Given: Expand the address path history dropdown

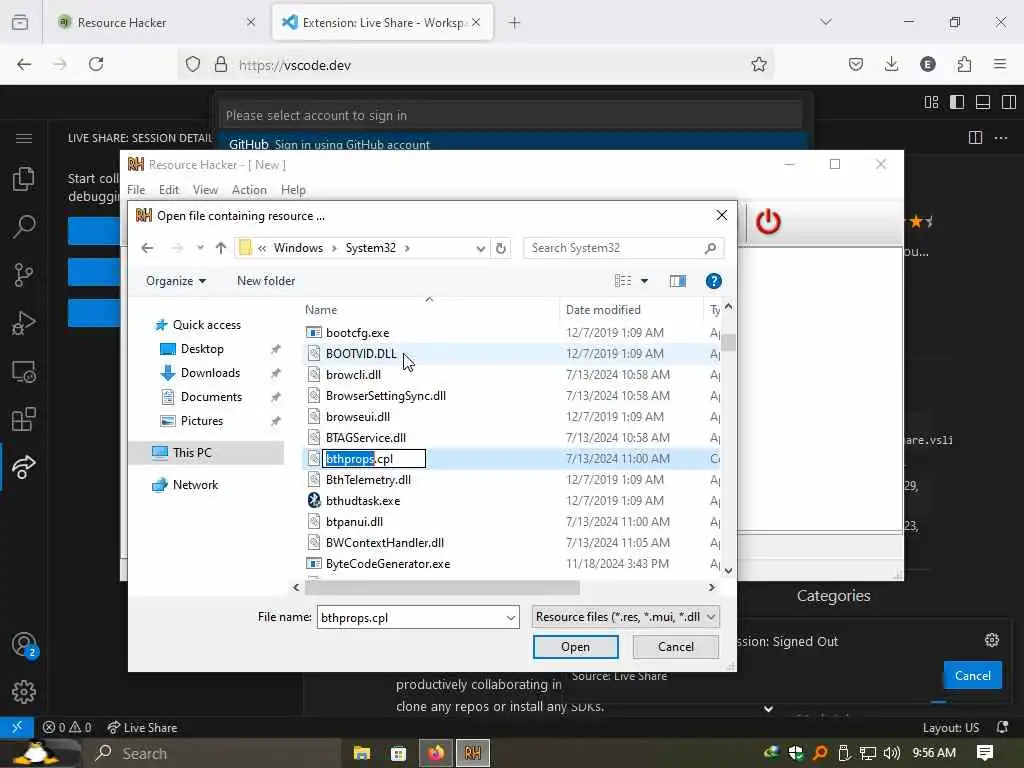Looking at the screenshot, I should (x=480, y=248).
